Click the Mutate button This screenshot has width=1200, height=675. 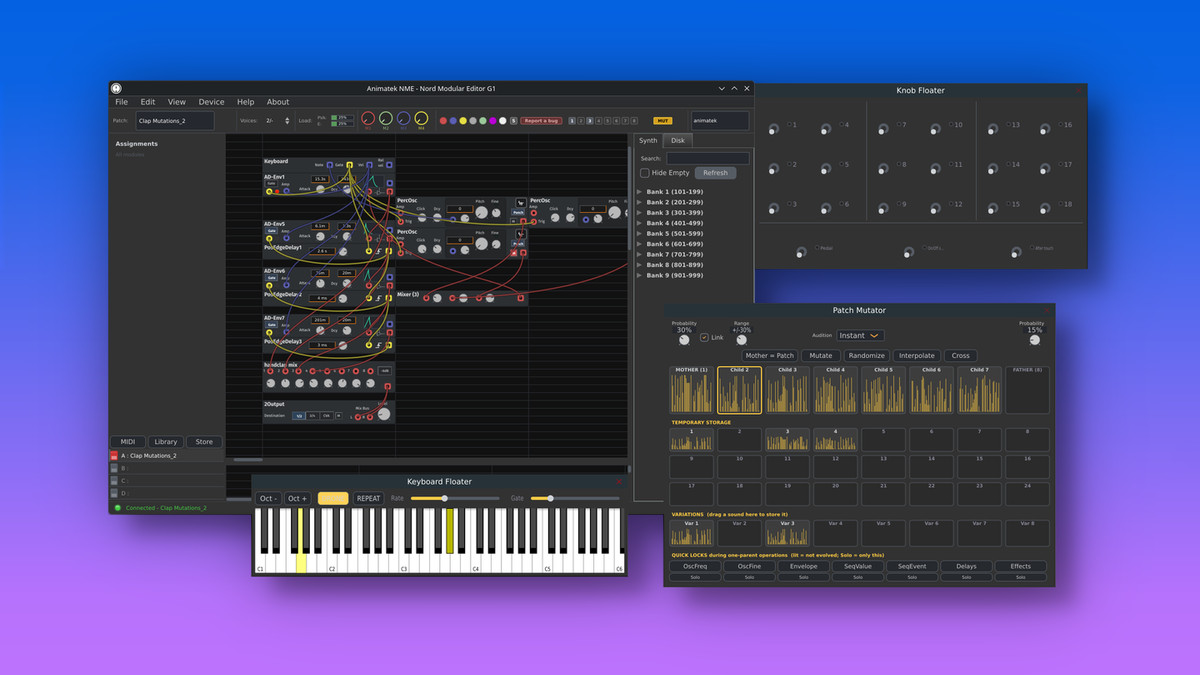click(x=821, y=355)
